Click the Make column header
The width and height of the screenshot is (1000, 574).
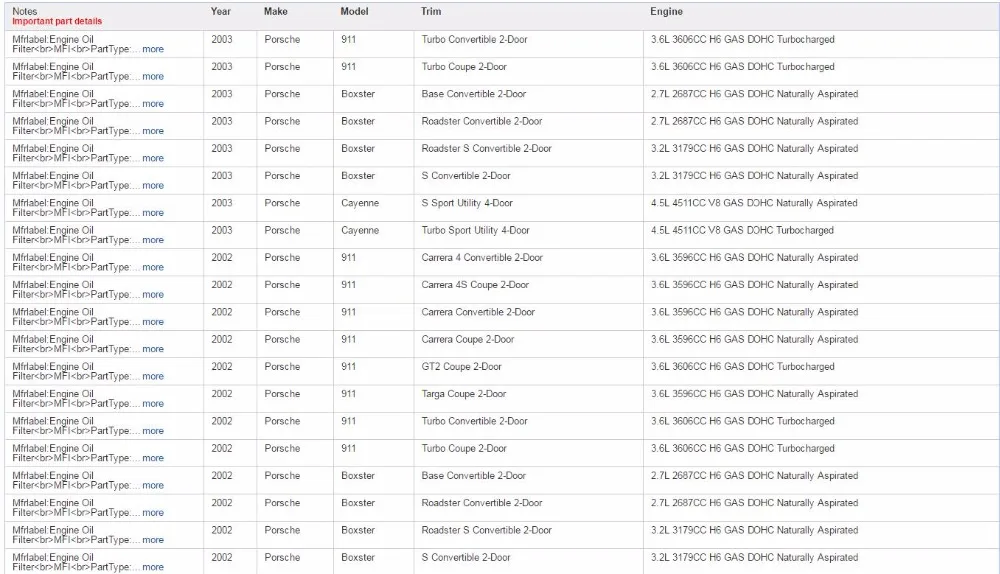[x=276, y=11]
